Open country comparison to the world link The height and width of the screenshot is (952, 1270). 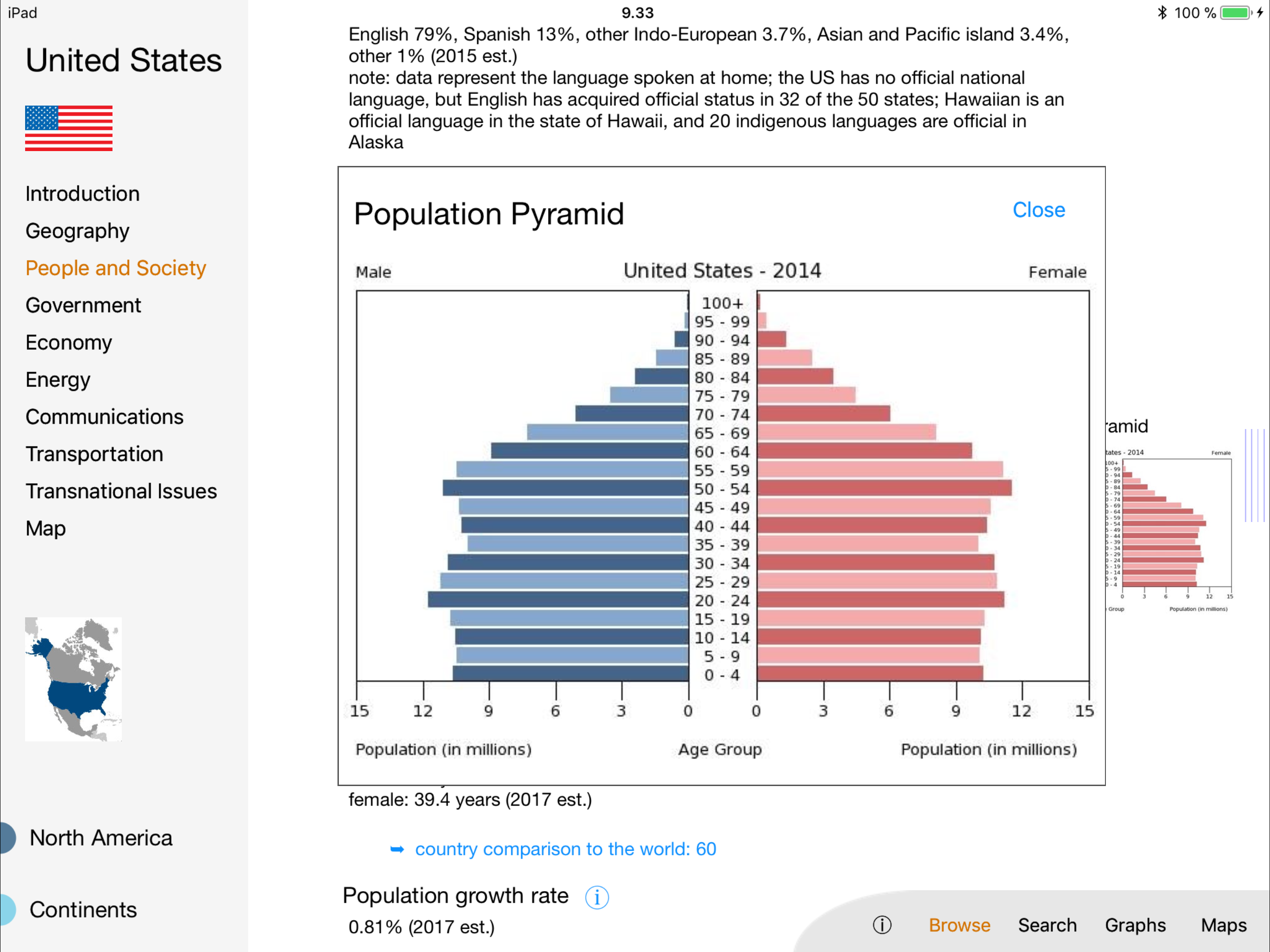pyautogui.click(x=565, y=849)
